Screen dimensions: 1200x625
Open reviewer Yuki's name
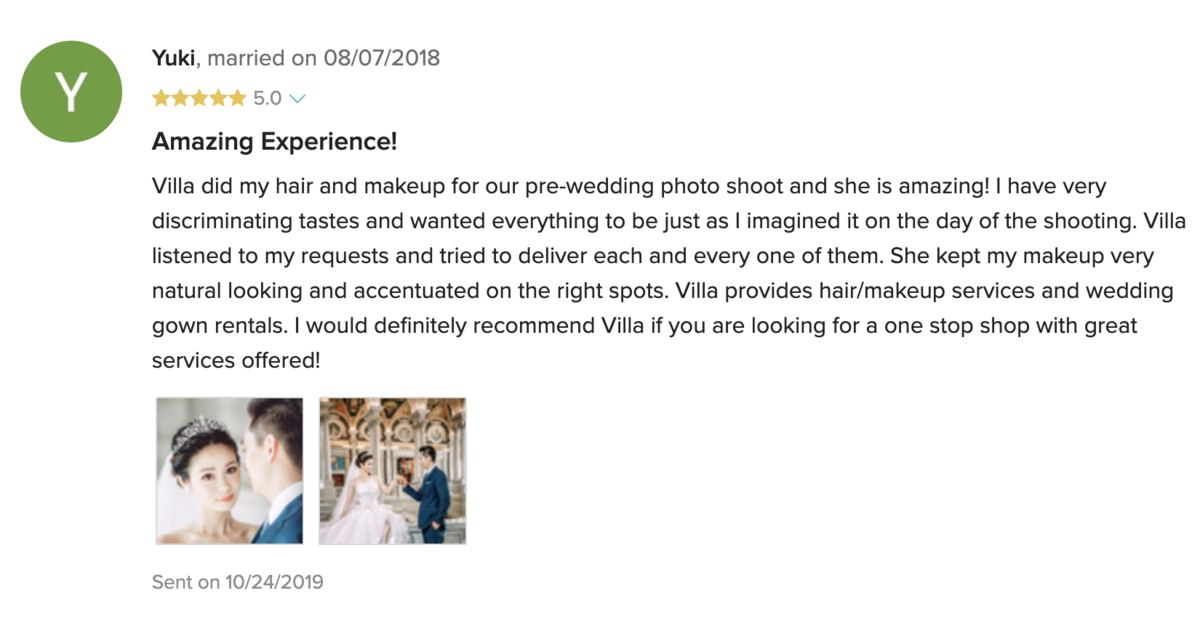pyautogui.click(x=173, y=58)
